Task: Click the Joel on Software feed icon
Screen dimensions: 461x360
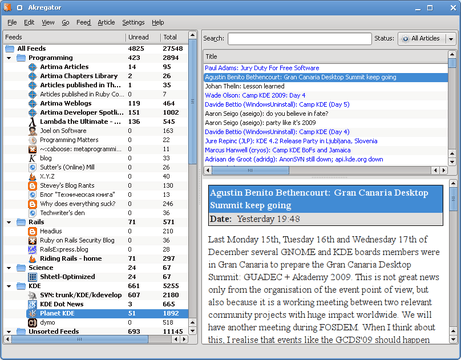Action: click(32, 131)
